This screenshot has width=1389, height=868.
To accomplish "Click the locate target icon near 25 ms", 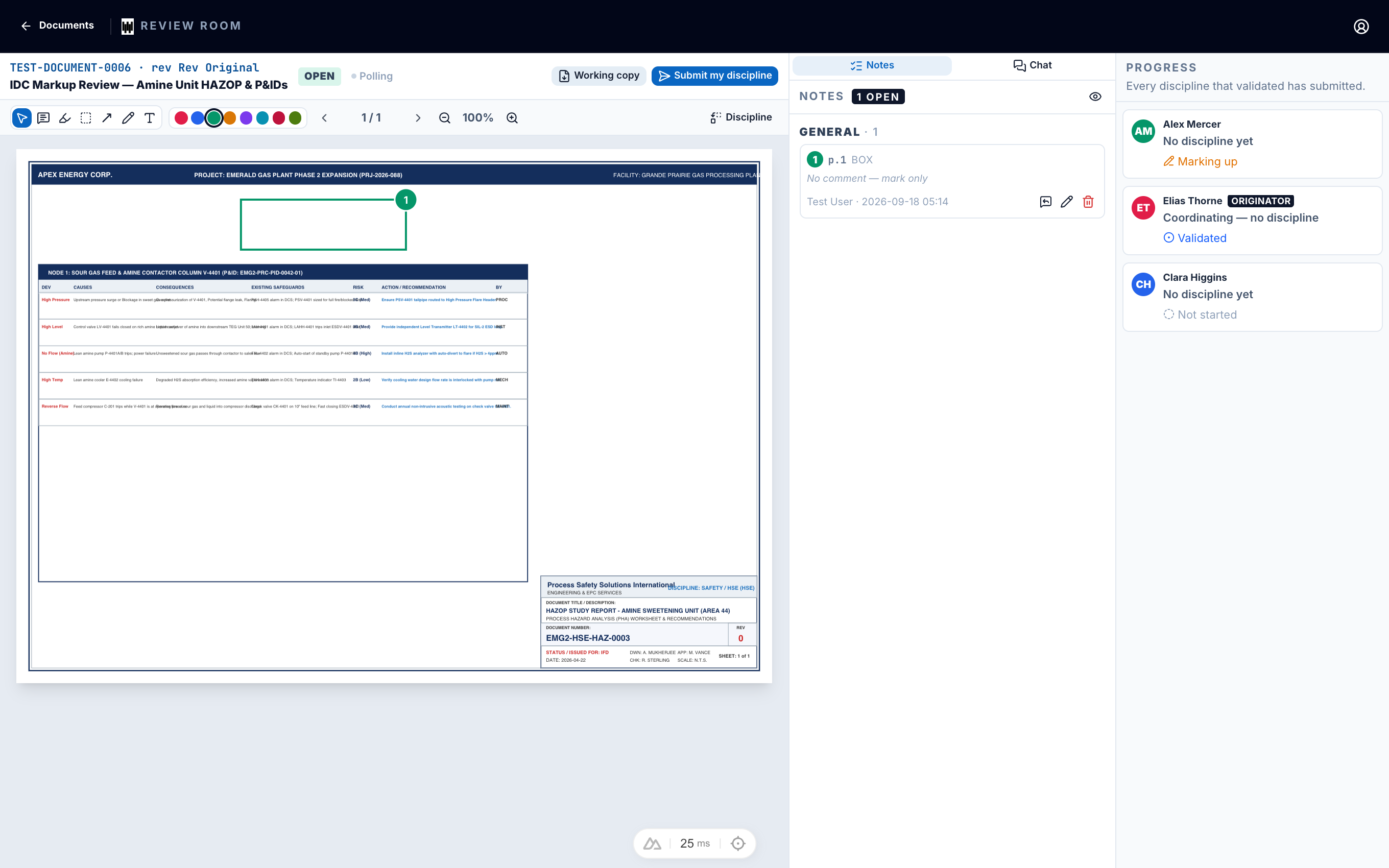I will (738, 843).
